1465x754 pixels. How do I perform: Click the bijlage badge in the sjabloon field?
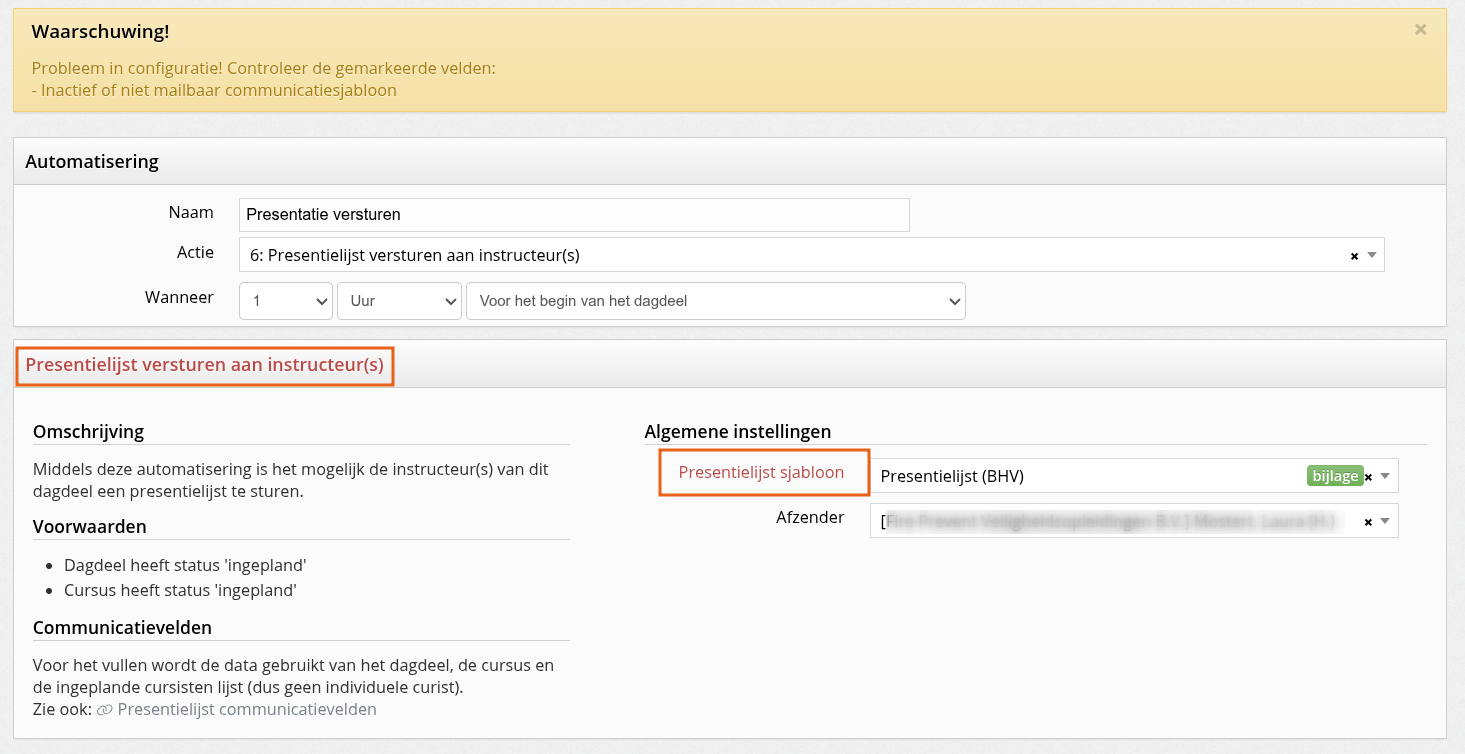coord(1334,476)
